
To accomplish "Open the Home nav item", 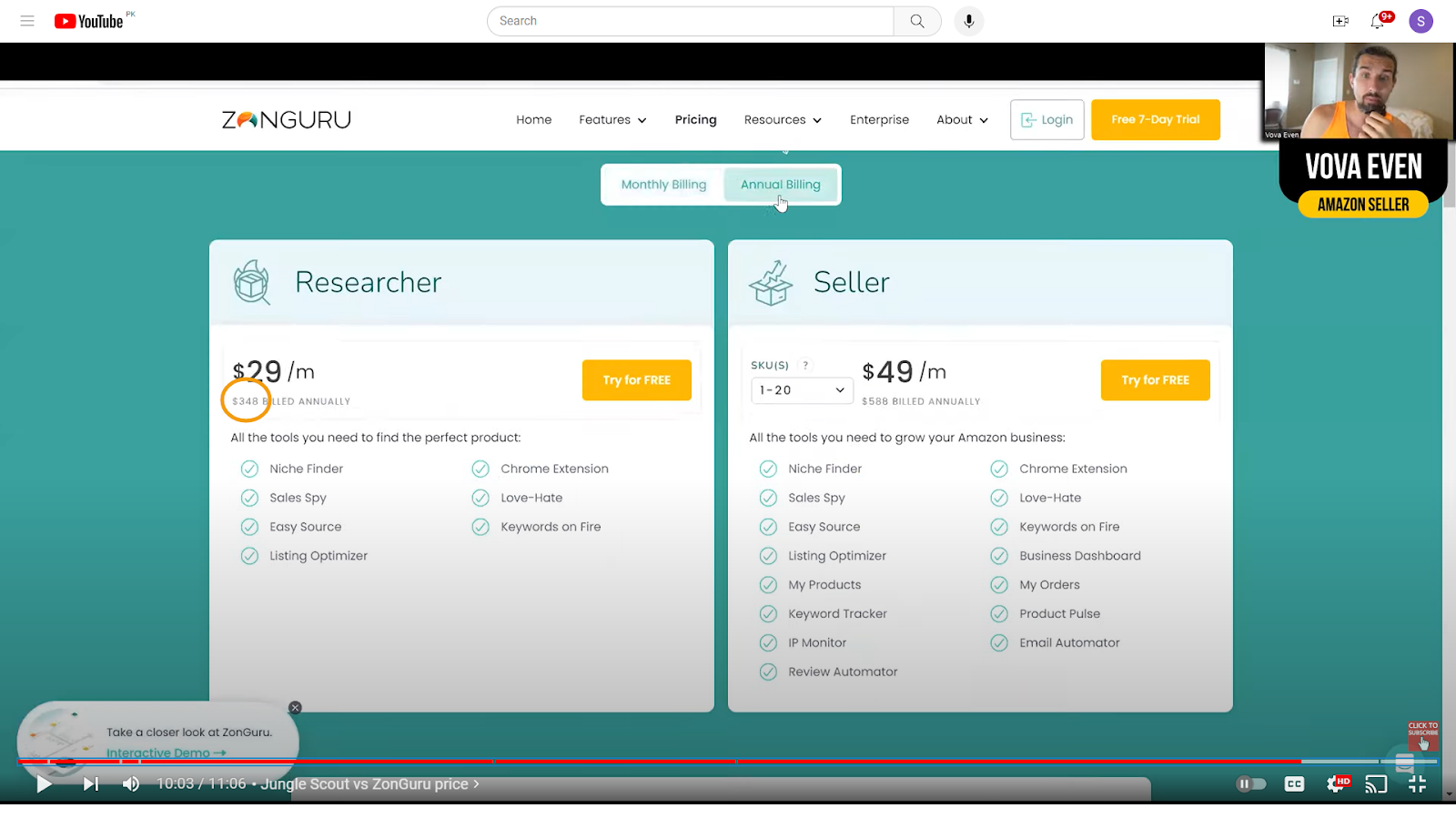I will pos(534,120).
